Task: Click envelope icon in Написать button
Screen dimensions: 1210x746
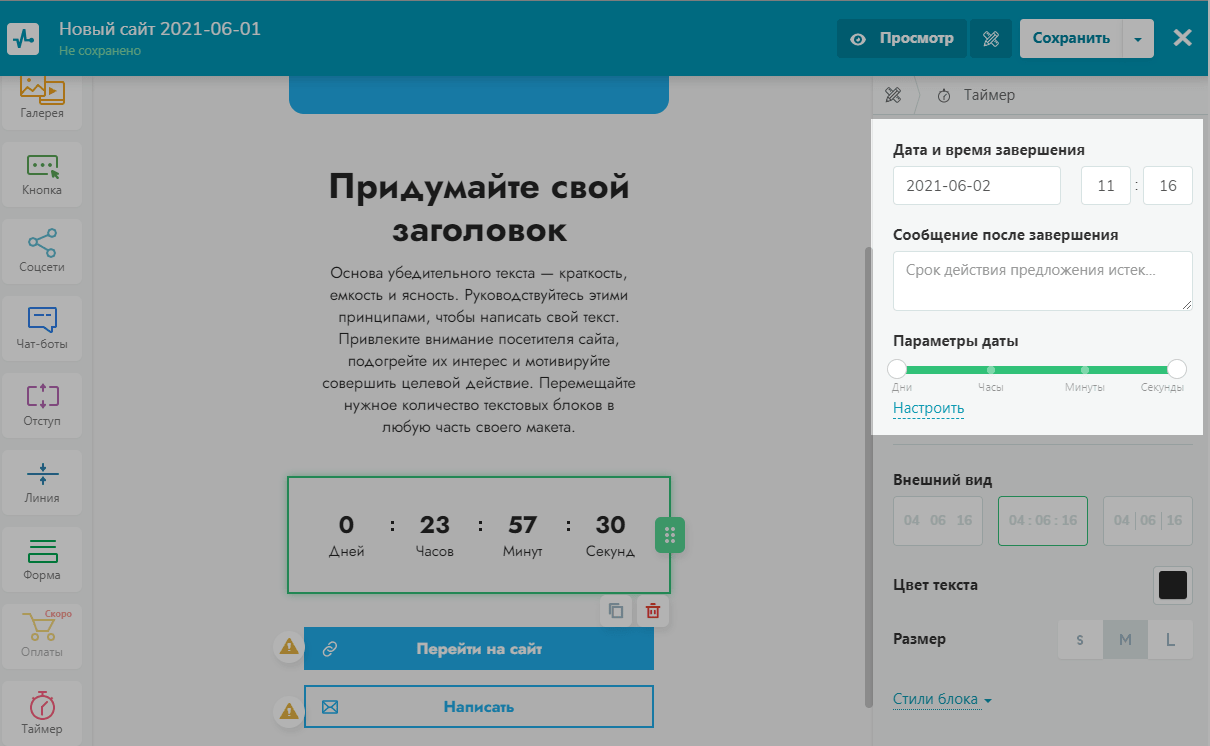Action: click(x=330, y=707)
